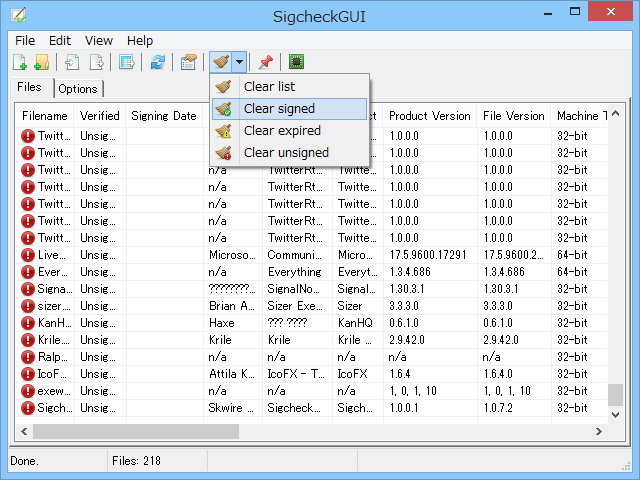
Task: Sort by Signing Date column header
Action: click(164, 116)
